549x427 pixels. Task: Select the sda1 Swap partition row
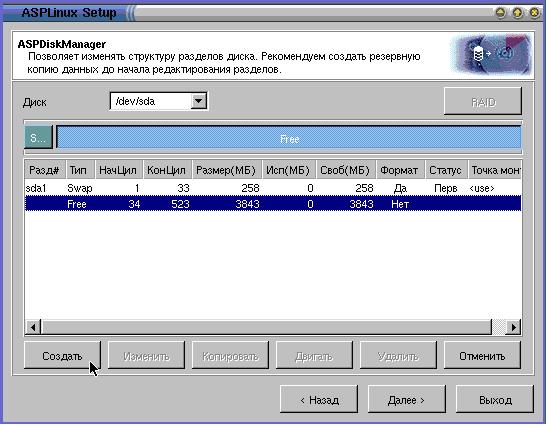coord(273,188)
